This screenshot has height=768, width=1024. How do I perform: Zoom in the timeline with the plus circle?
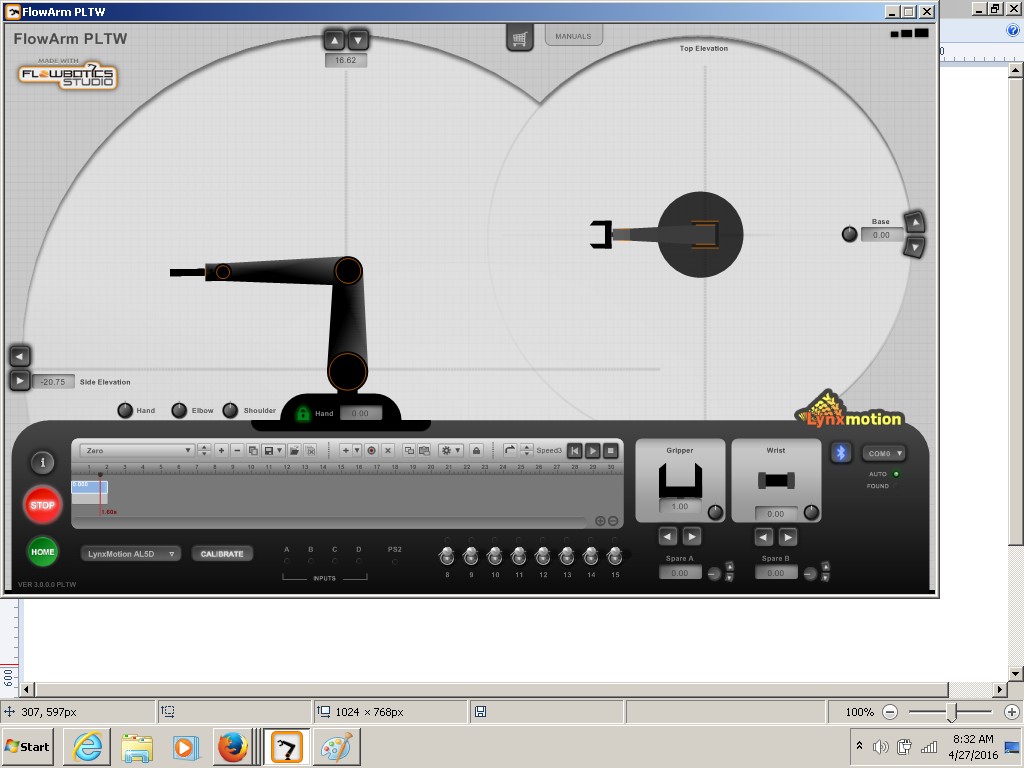(x=600, y=521)
